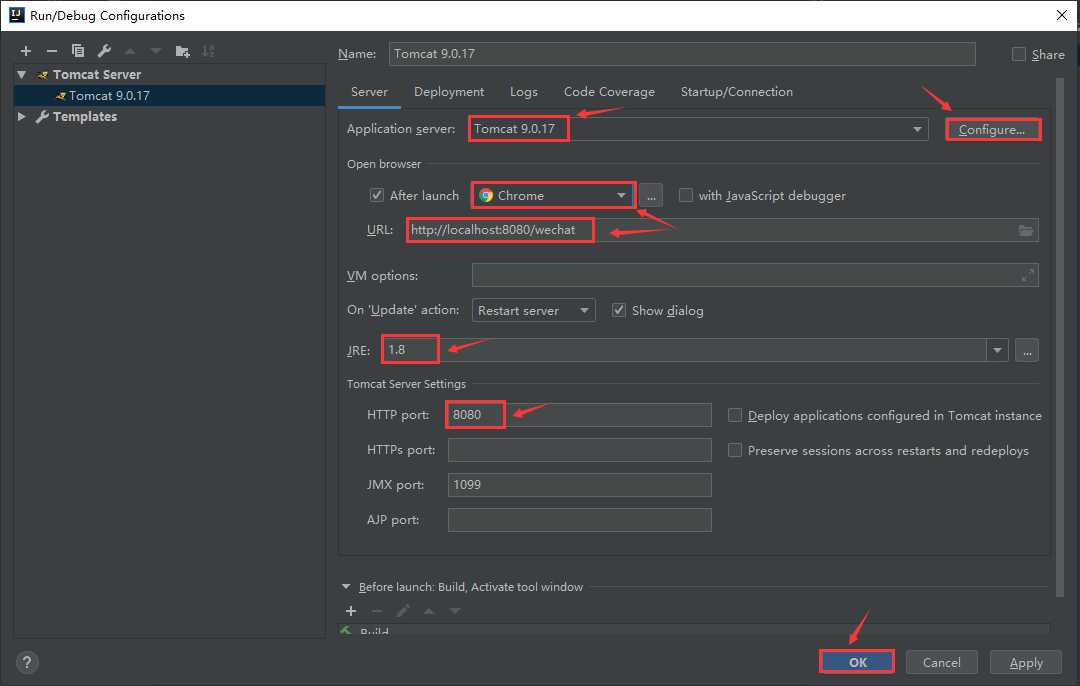Click the JMX port field
This screenshot has height=686, width=1080.
pos(579,485)
